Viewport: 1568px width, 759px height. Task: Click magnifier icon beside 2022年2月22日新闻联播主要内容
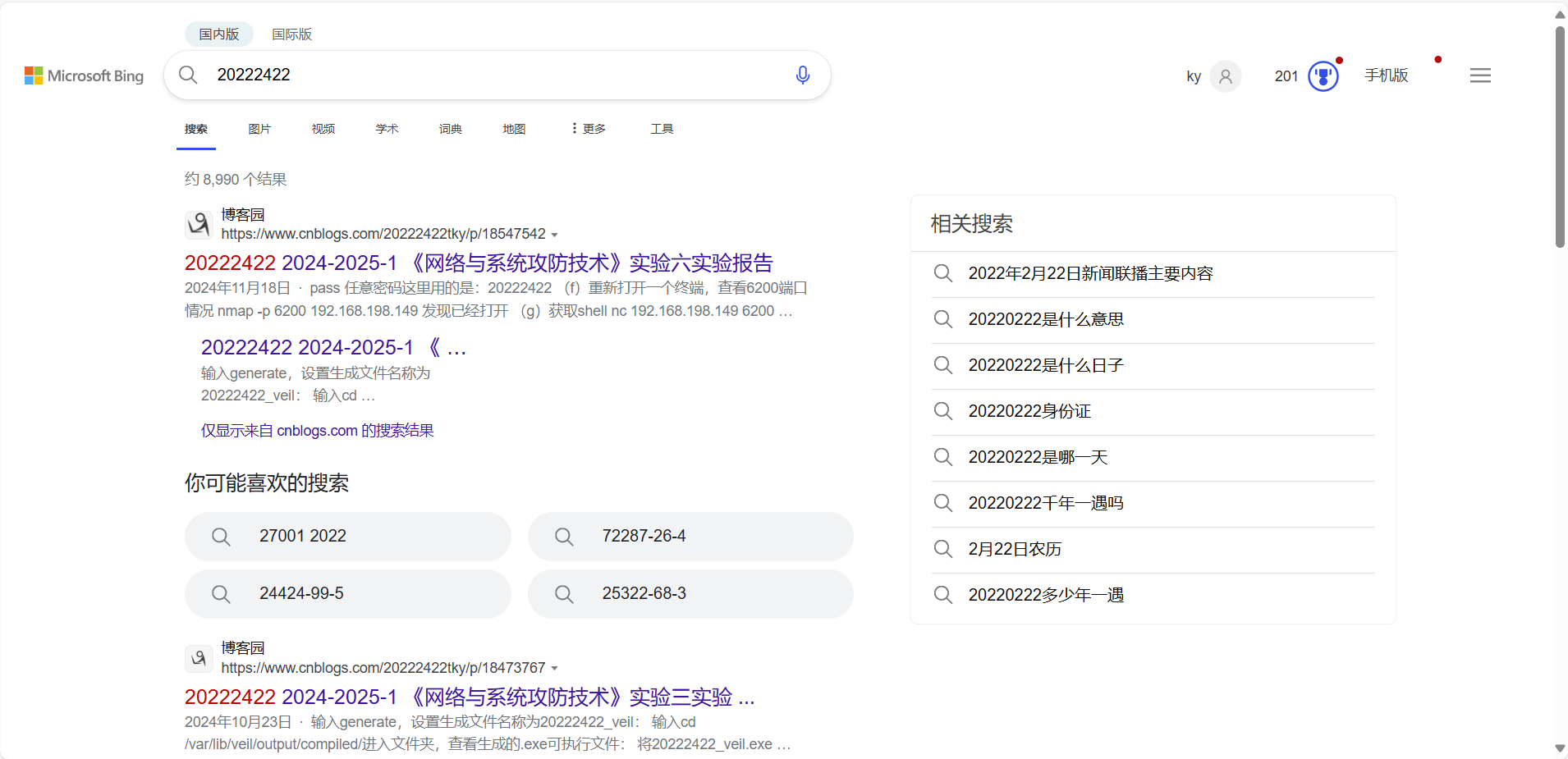pyautogui.click(x=943, y=273)
